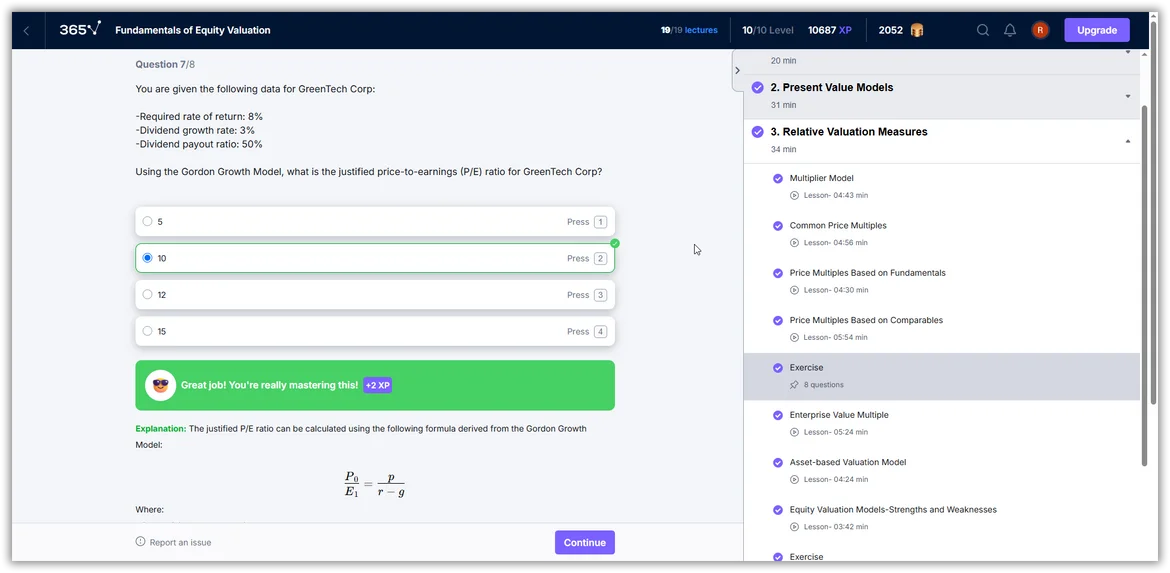The image size is (1170, 573).
Task: Click the Upgrade button
Action: click(x=1096, y=30)
